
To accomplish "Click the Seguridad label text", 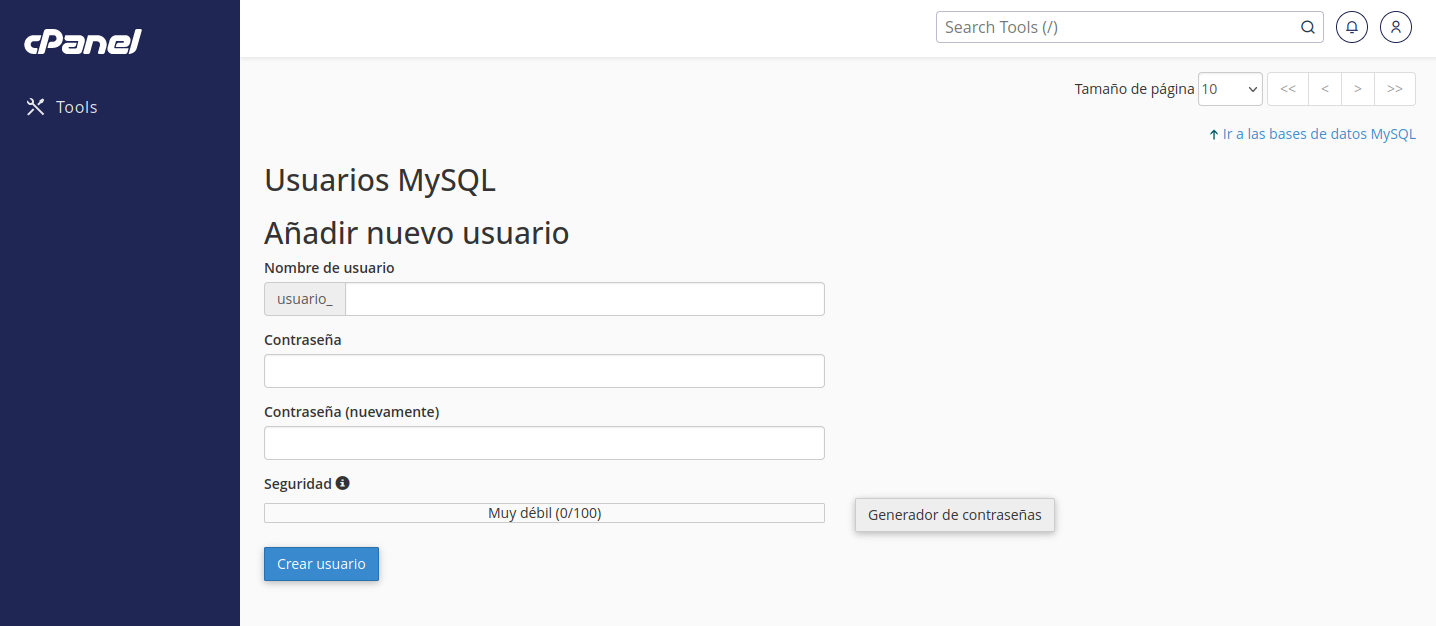I will [297, 483].
